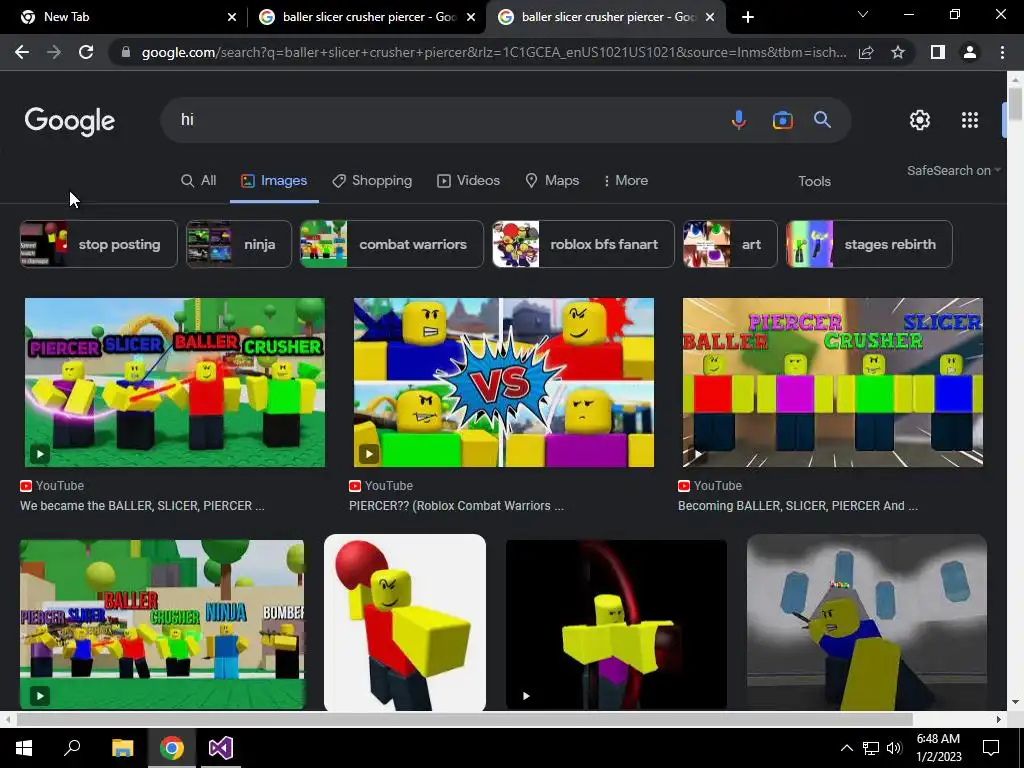Filter by the combat warriors chip
Screen dimensions: 1024x768
[x=392, y=244]
